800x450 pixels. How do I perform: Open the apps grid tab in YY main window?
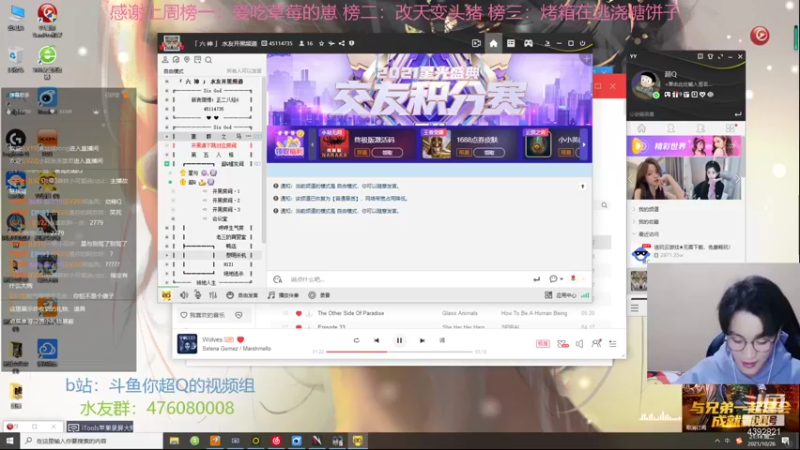pyautogui.click(x=730, y=129)
